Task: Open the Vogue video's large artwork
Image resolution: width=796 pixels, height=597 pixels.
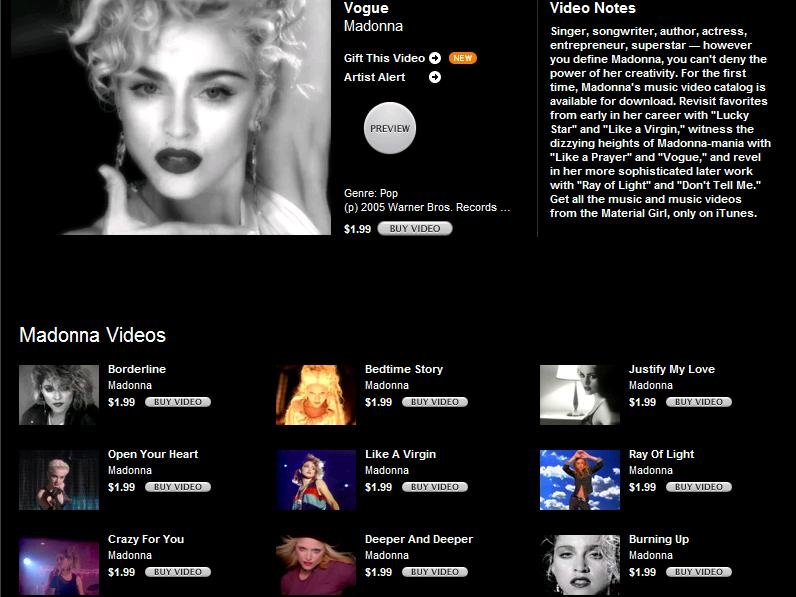Action: (170, 117)
